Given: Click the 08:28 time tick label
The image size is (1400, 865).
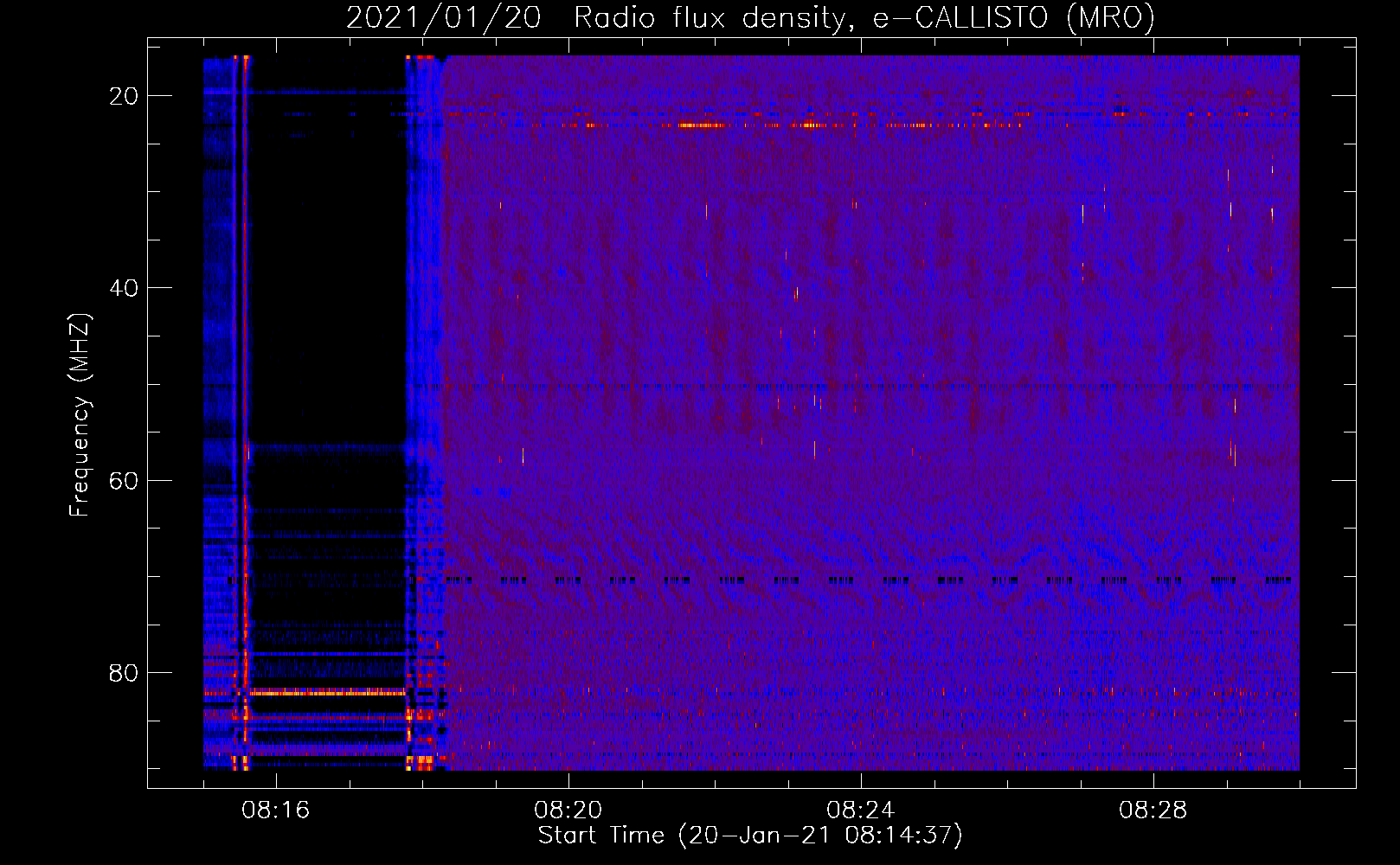Looking at the screenshot, I should (x=1153, y=811).
